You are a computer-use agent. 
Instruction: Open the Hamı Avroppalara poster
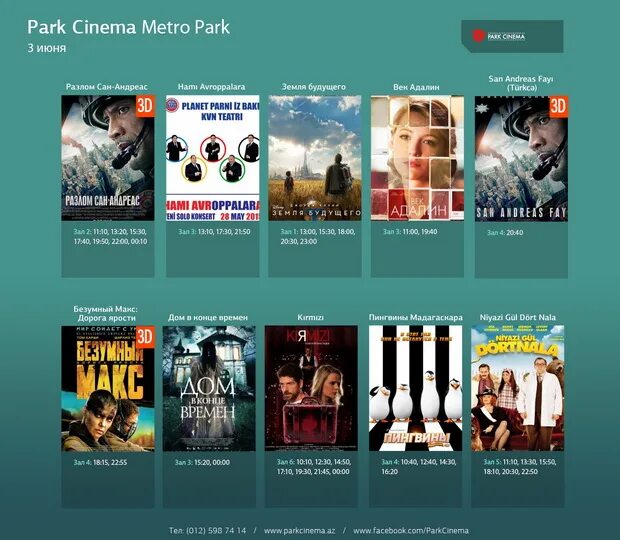pyautogui.click(x=213, y=158)
